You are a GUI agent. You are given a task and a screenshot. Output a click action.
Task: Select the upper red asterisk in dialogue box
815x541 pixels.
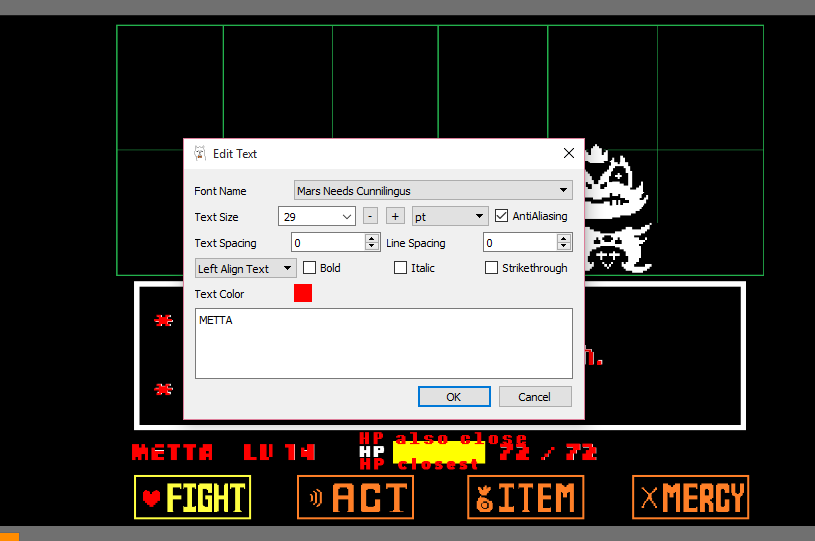(163, 321)
